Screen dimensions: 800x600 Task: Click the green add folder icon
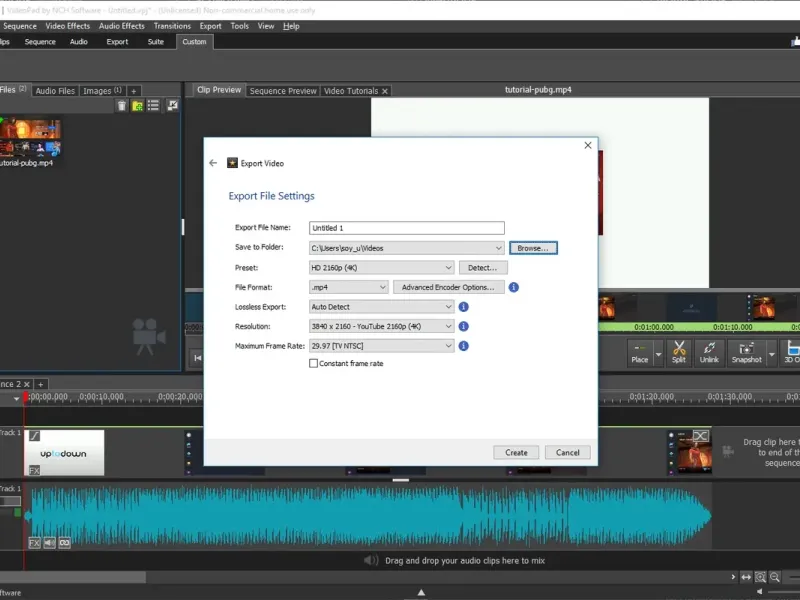click(x=138, y=106)
